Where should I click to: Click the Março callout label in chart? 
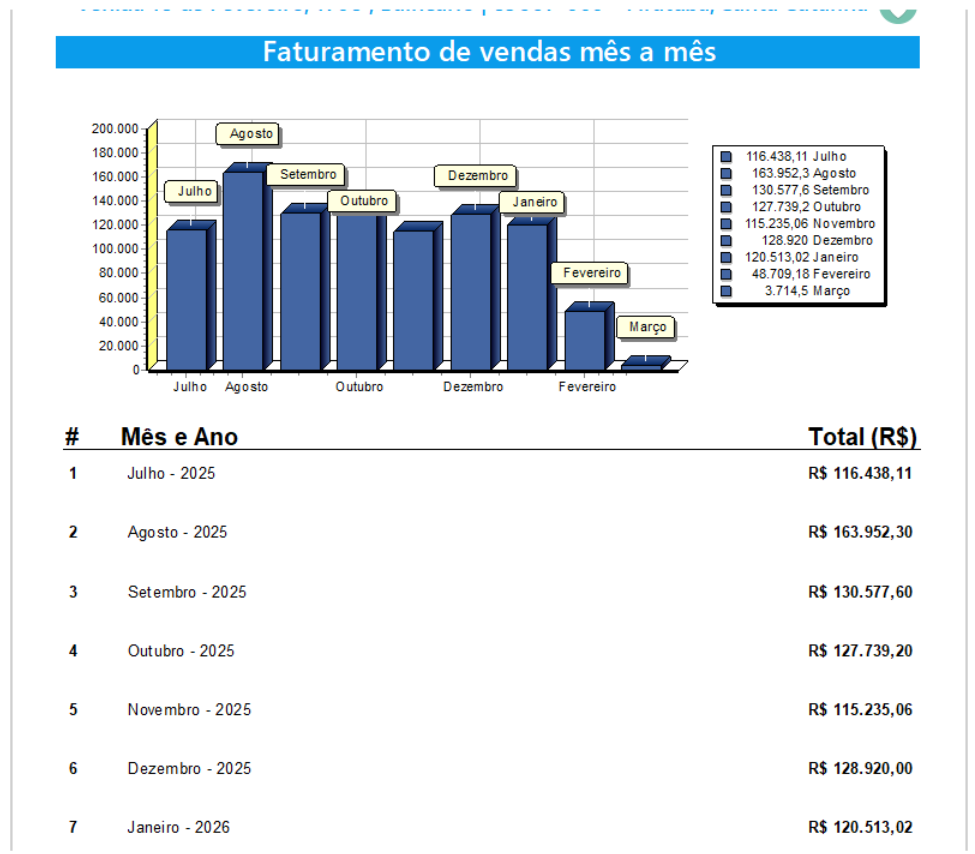647,327
